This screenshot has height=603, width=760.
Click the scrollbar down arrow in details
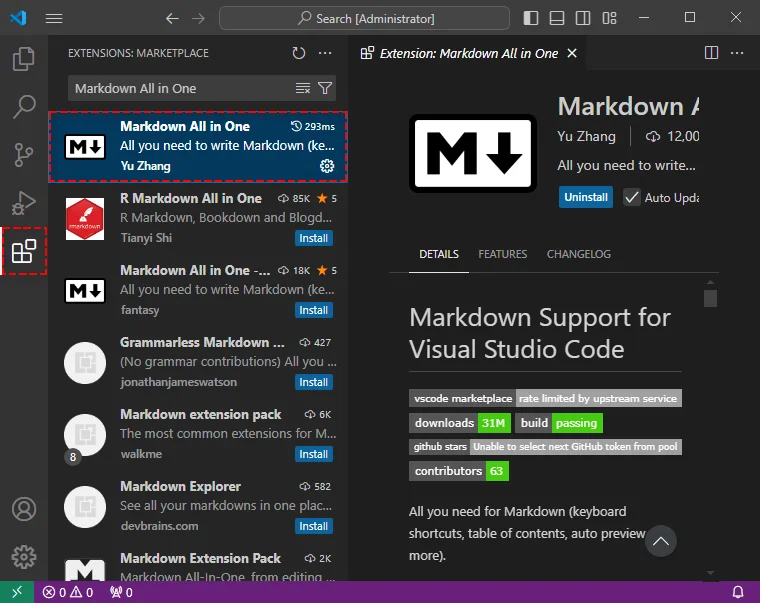[x=710, y=573]
